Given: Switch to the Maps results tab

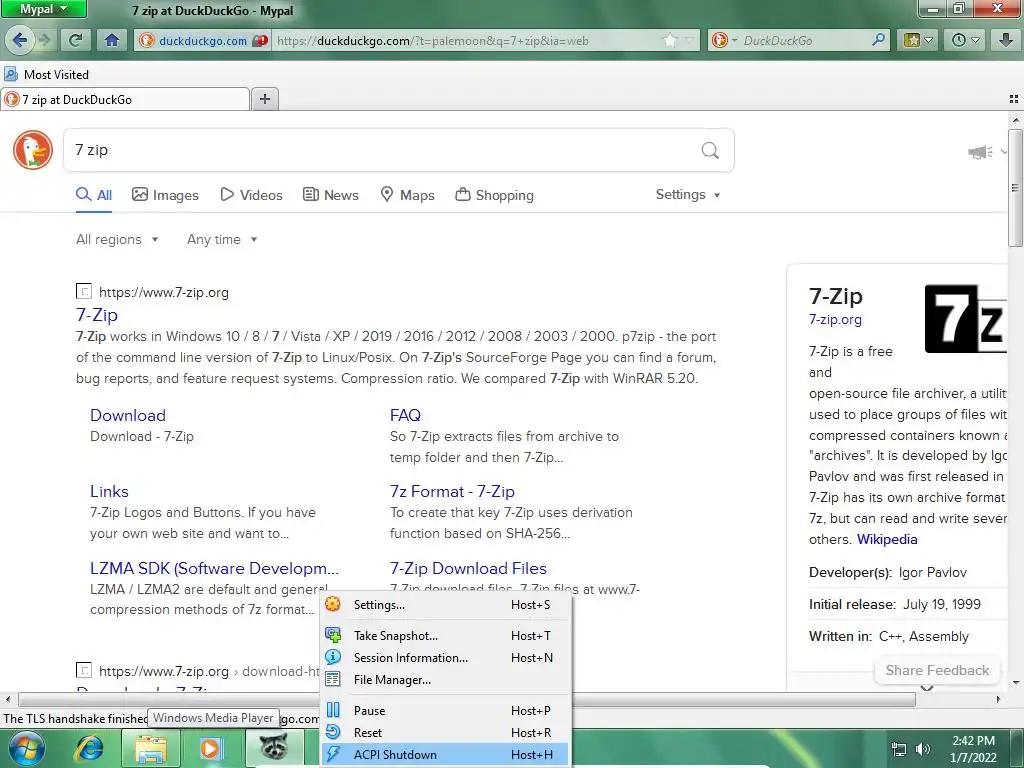Looking at the screenshot, I should click(x=408, y=195).
